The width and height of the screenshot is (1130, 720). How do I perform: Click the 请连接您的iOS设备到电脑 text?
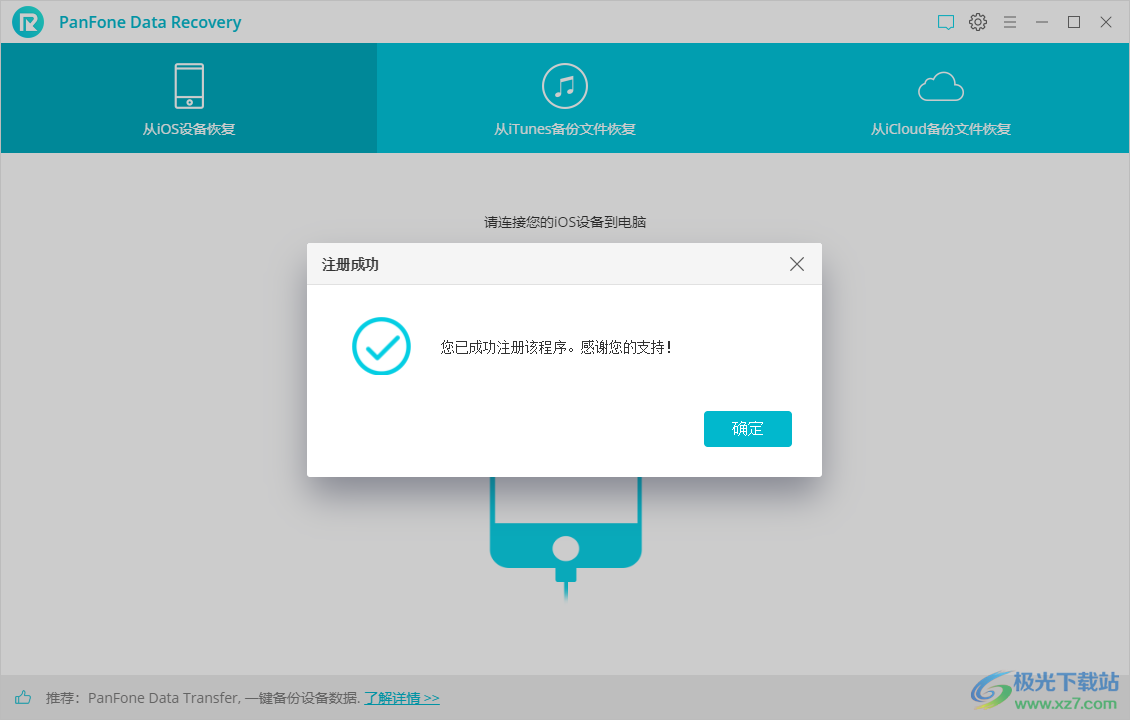pyautogui.click(x=564, y=222)
